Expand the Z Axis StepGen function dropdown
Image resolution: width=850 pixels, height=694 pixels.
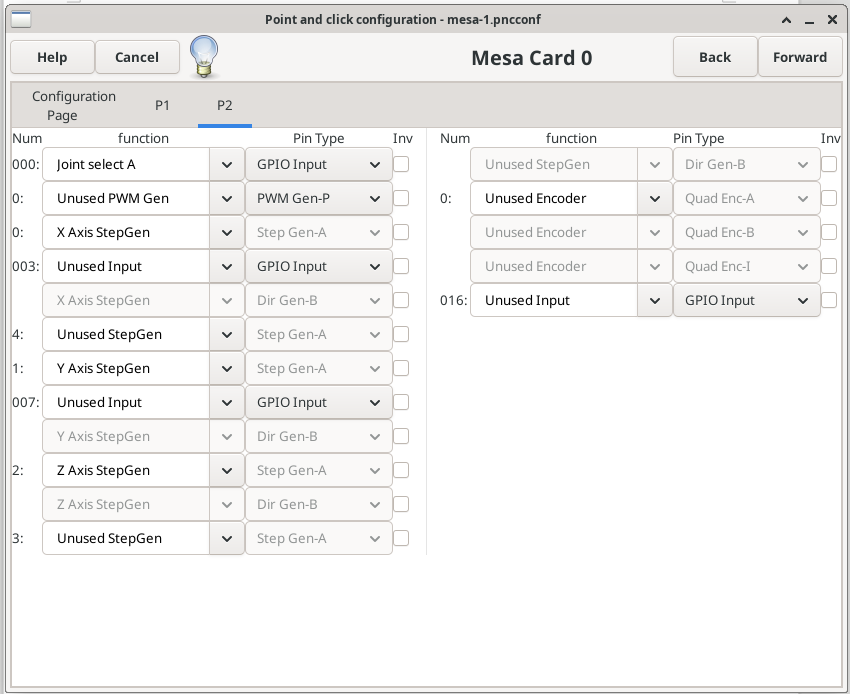[226, 470]
